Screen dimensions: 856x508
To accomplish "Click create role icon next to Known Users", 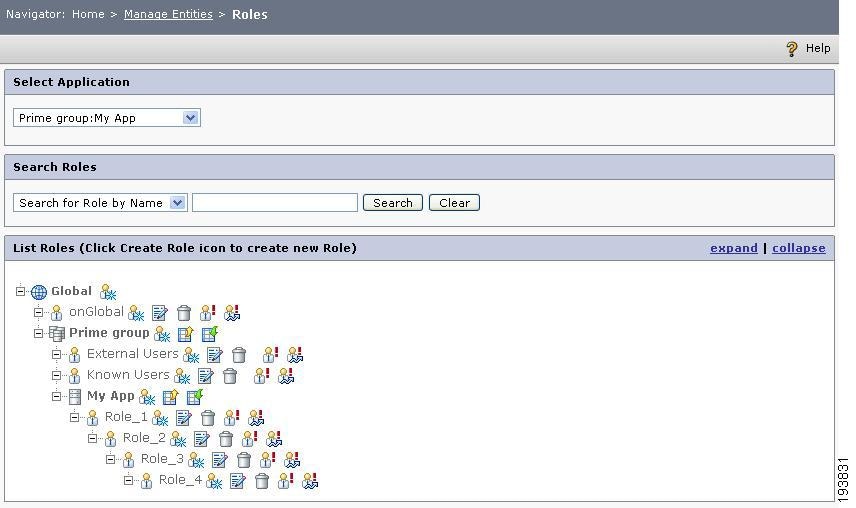I will pyautogui.click(x=182, y=376).
